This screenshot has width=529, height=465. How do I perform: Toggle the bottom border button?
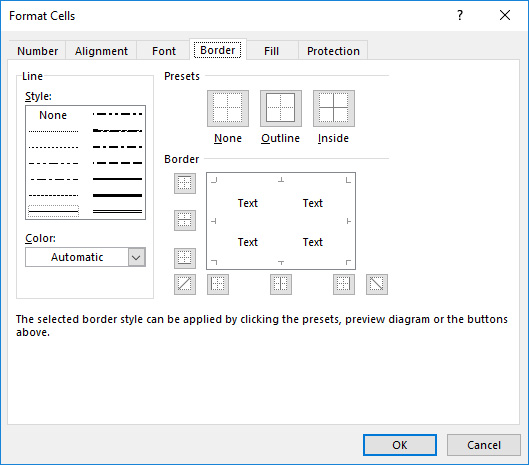click(x=185, y=258)
